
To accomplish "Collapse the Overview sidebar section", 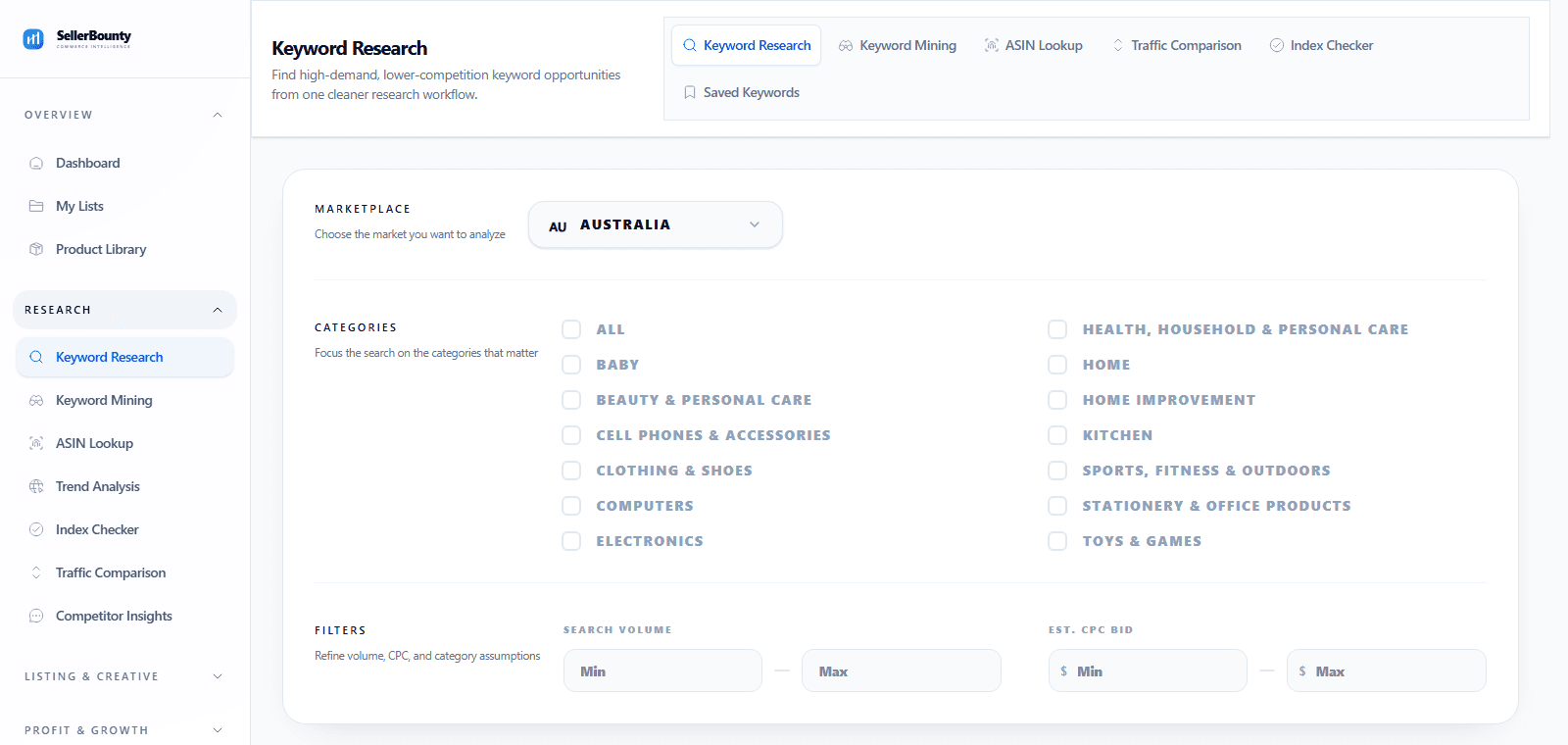I will click(124, 115).
